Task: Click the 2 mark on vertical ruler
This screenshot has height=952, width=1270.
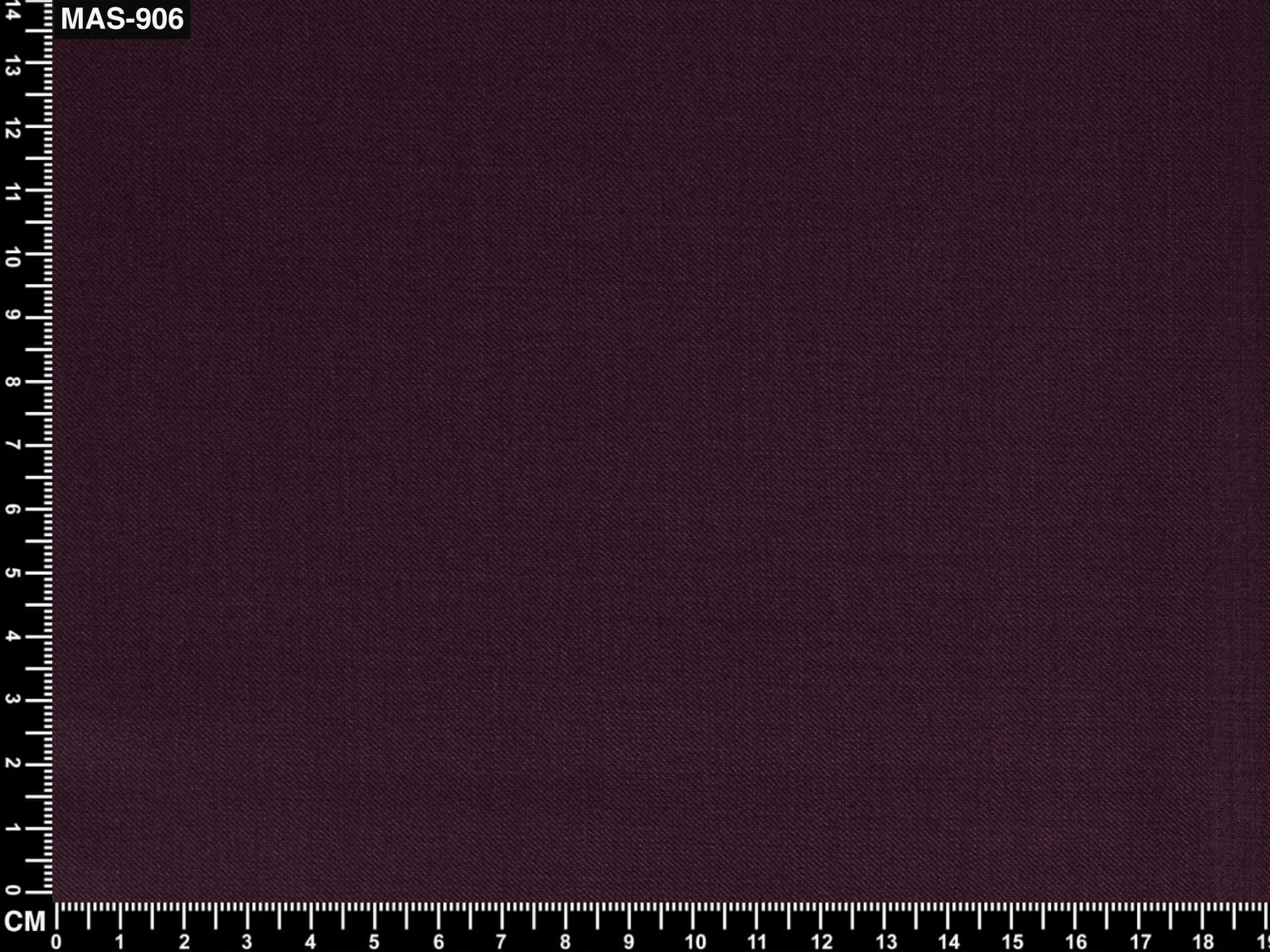Action: pos(13,763)
